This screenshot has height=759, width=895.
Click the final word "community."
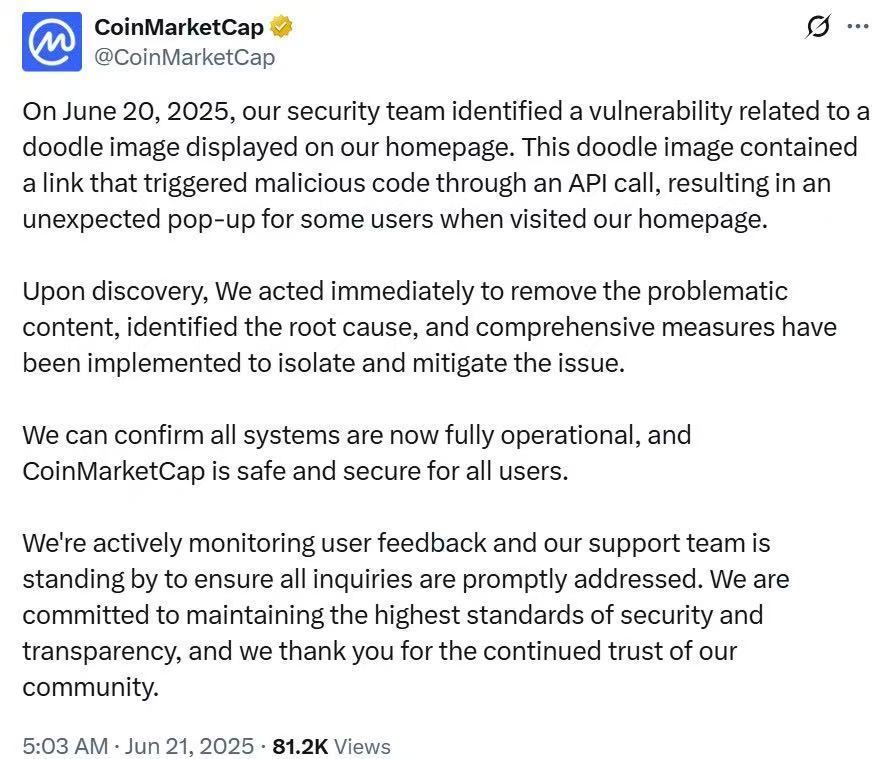90,688
